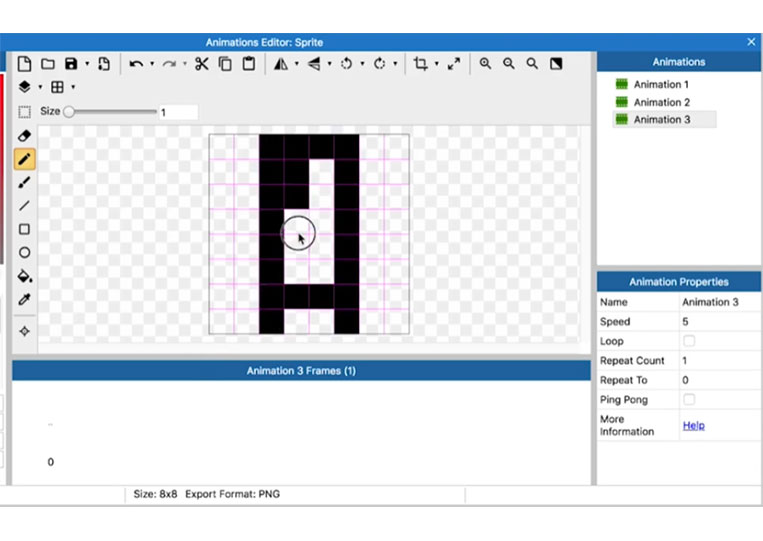The height and width of the screenshot is (541, 763).
Task: Click the revert/reload document icon
Action: [x=104, y=64]
